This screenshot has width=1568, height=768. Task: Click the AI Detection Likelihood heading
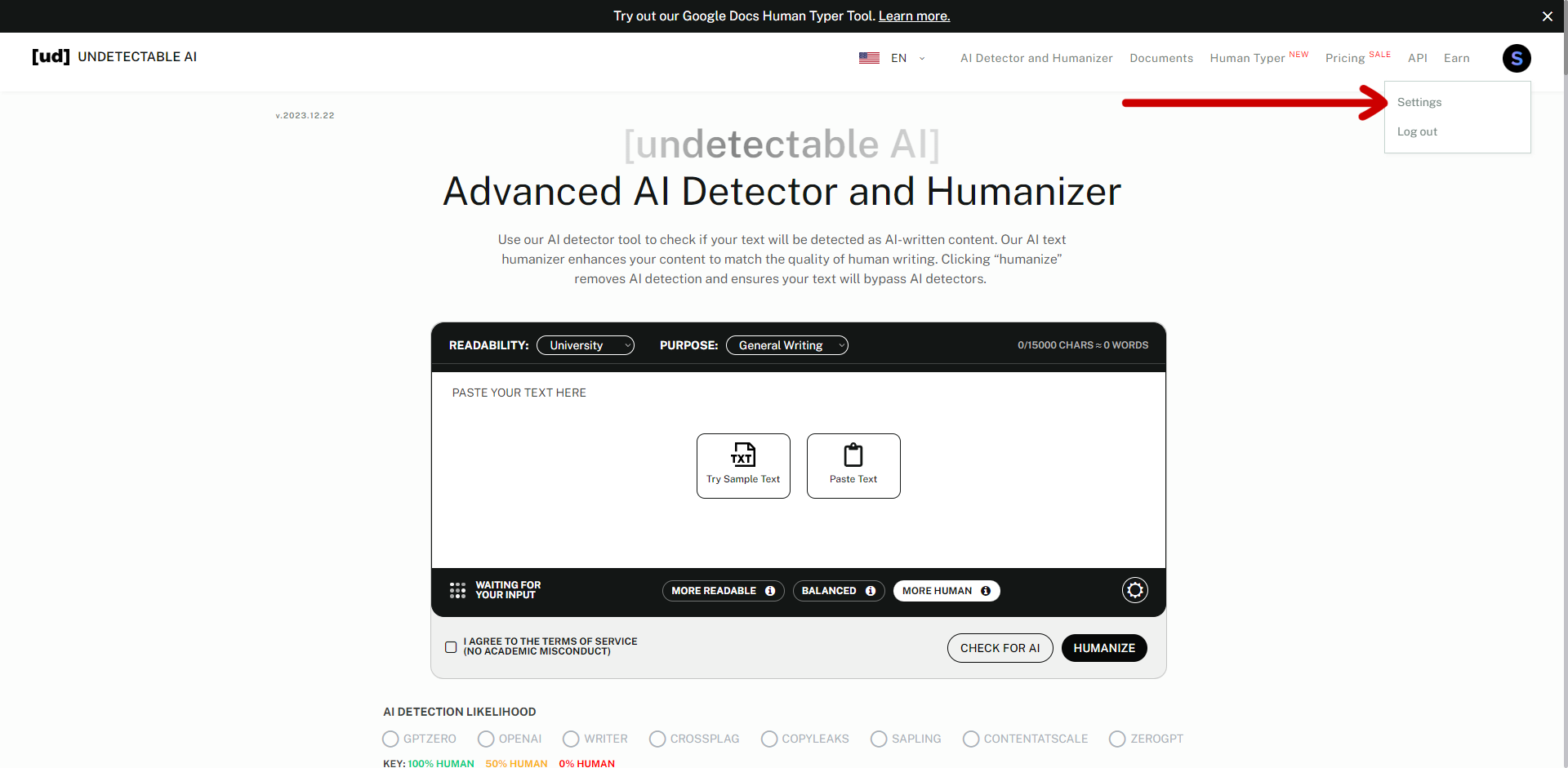point(460,712)
